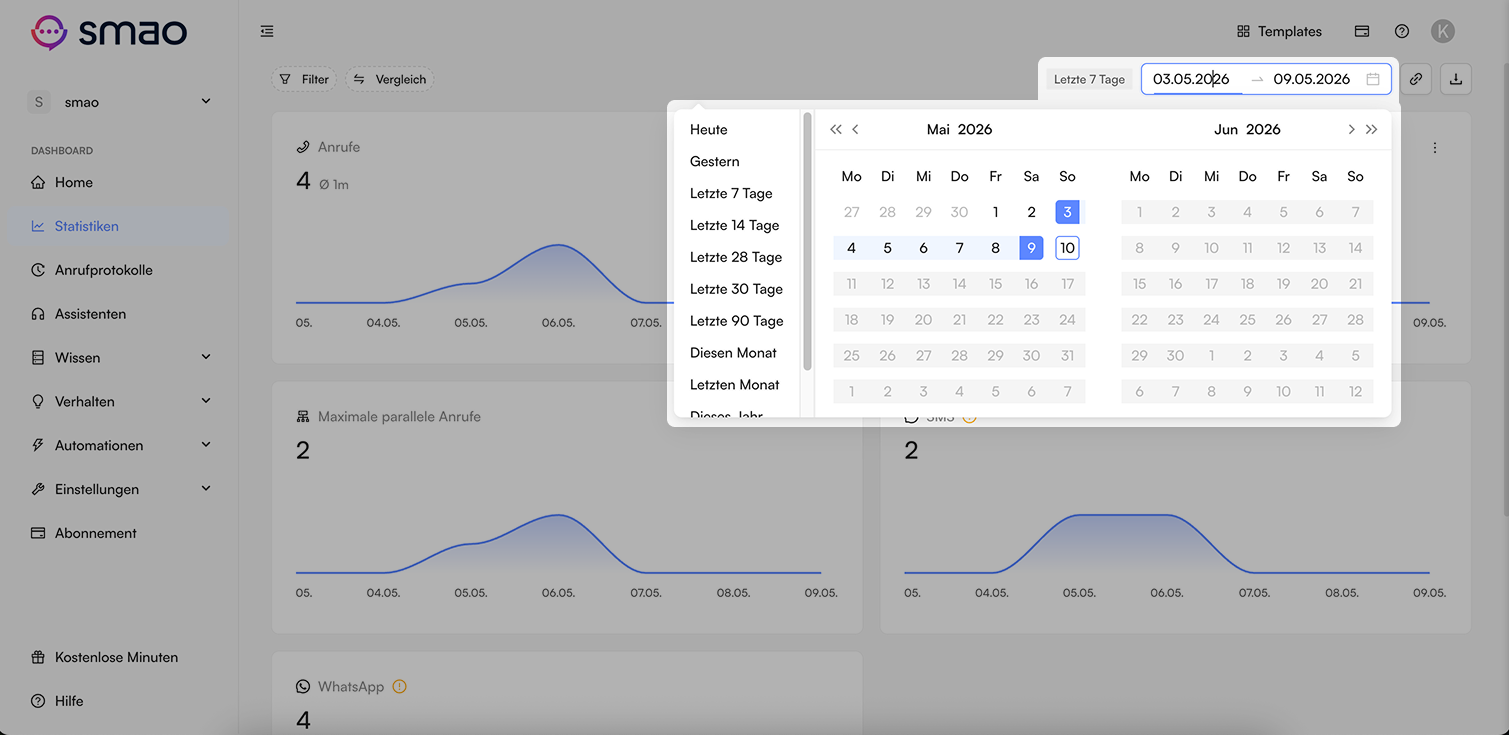The image size is (1509, 735).
Task: Select May 1 in calendar
Action: pos(995,212)
